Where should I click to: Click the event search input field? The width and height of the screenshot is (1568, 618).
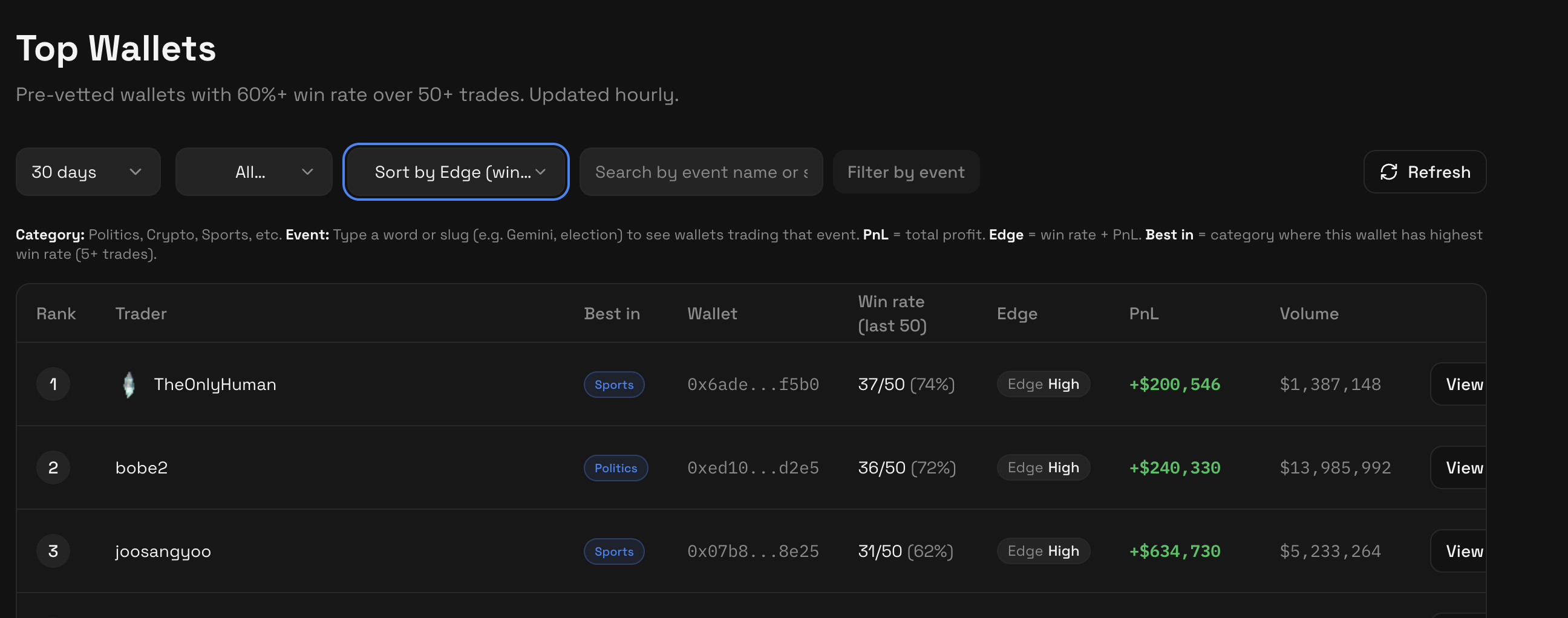tap(701, 172)
